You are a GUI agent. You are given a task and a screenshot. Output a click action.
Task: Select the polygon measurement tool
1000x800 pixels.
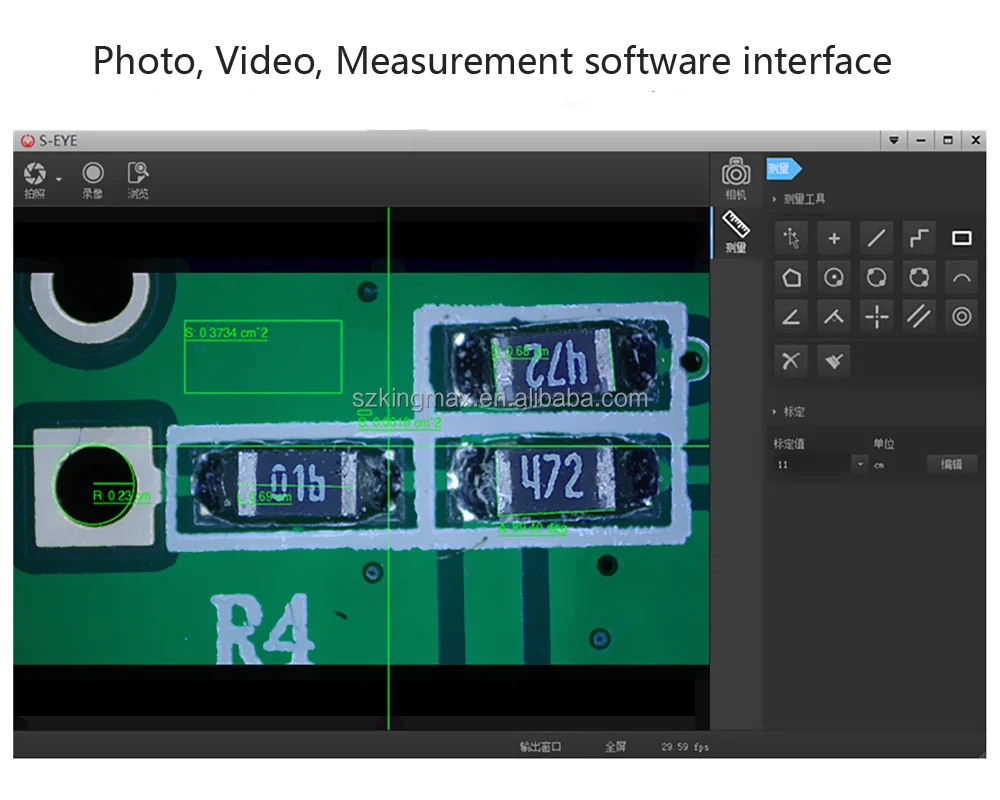pos(791,277)
